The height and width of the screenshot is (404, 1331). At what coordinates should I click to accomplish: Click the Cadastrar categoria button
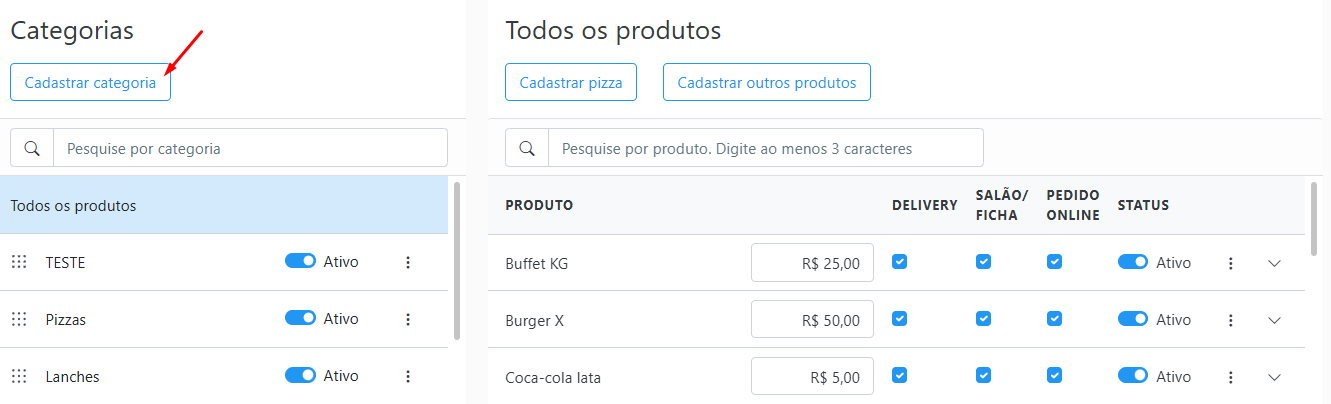(90, 83)
